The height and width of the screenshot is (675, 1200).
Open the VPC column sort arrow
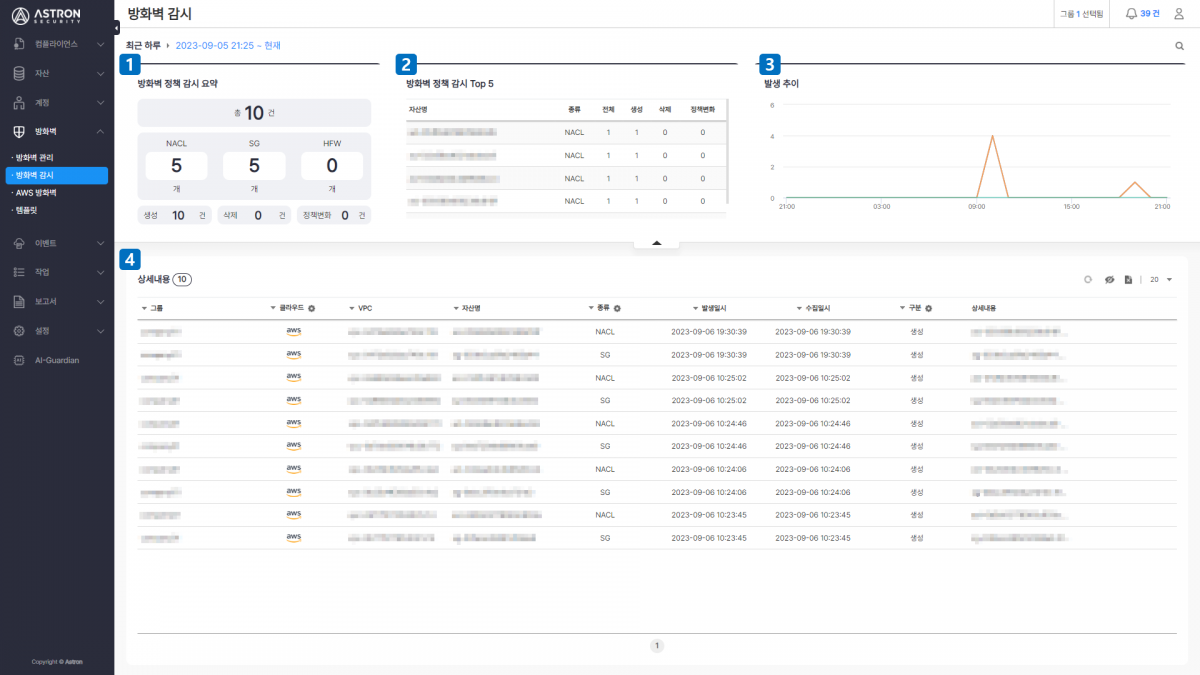[352, 308]
